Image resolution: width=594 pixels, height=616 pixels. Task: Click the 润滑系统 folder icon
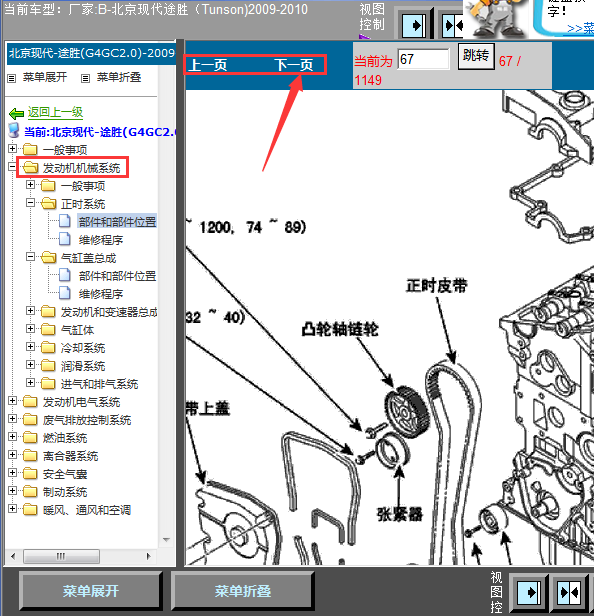48,365
